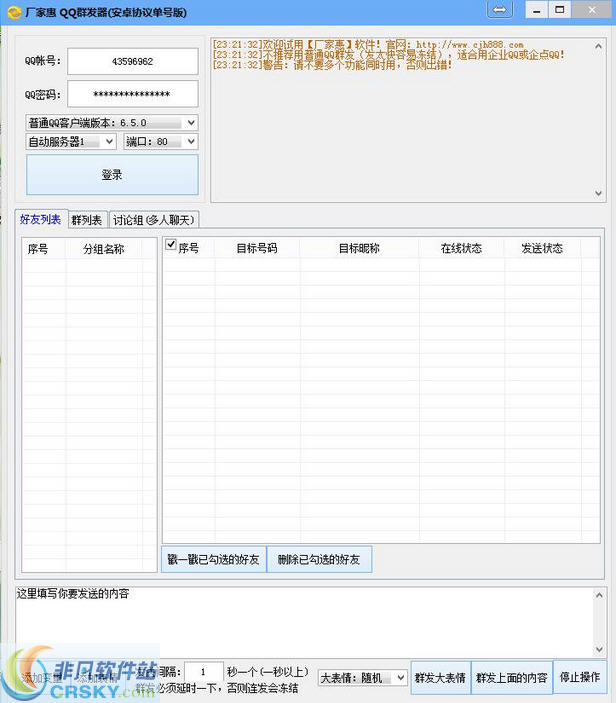
Task: Click the 目标号码 column header
Action: 257,248
